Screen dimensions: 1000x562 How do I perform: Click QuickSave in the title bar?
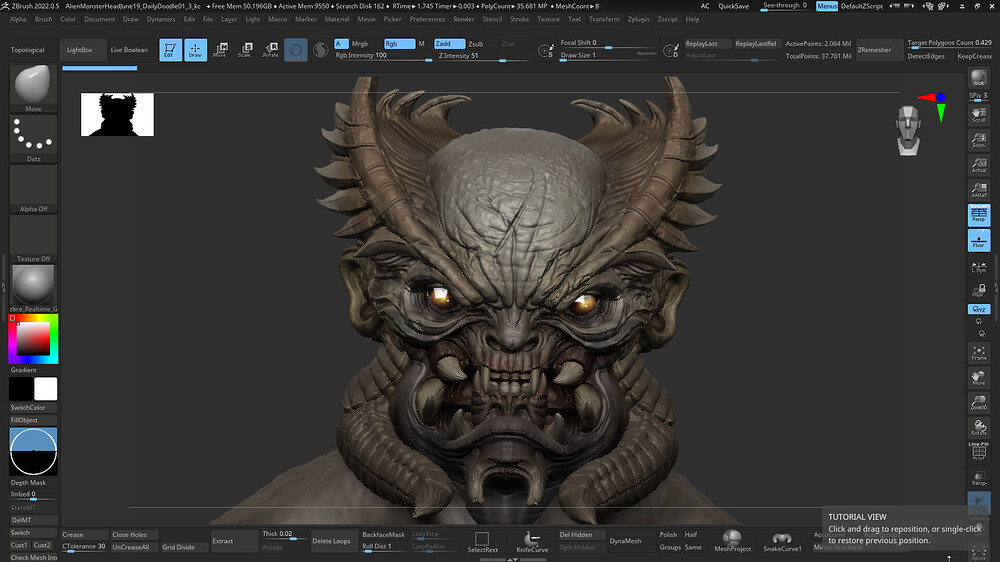pos(733,6)
